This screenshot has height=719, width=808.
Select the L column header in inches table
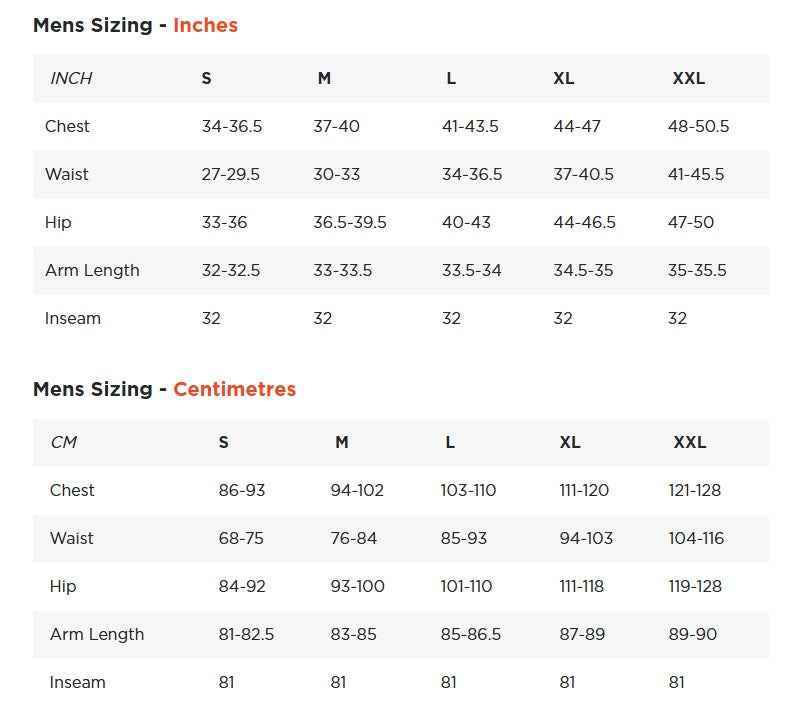tap(451, 78)
